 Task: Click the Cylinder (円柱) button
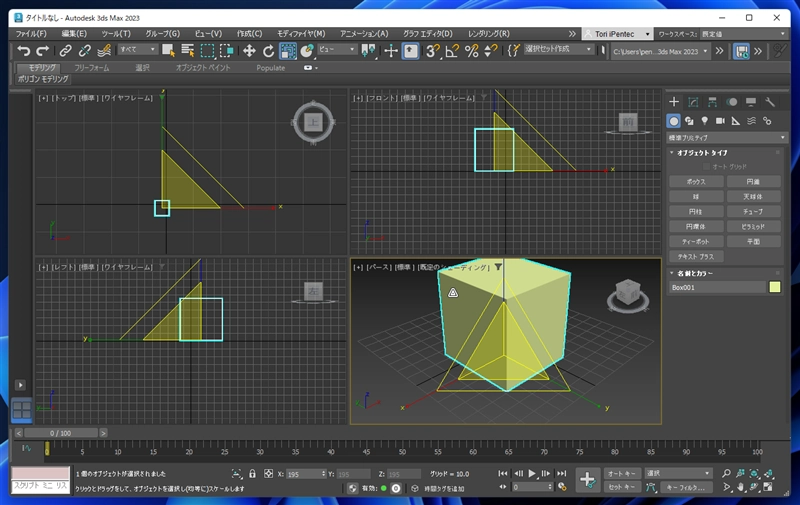[x=696, y=212]
